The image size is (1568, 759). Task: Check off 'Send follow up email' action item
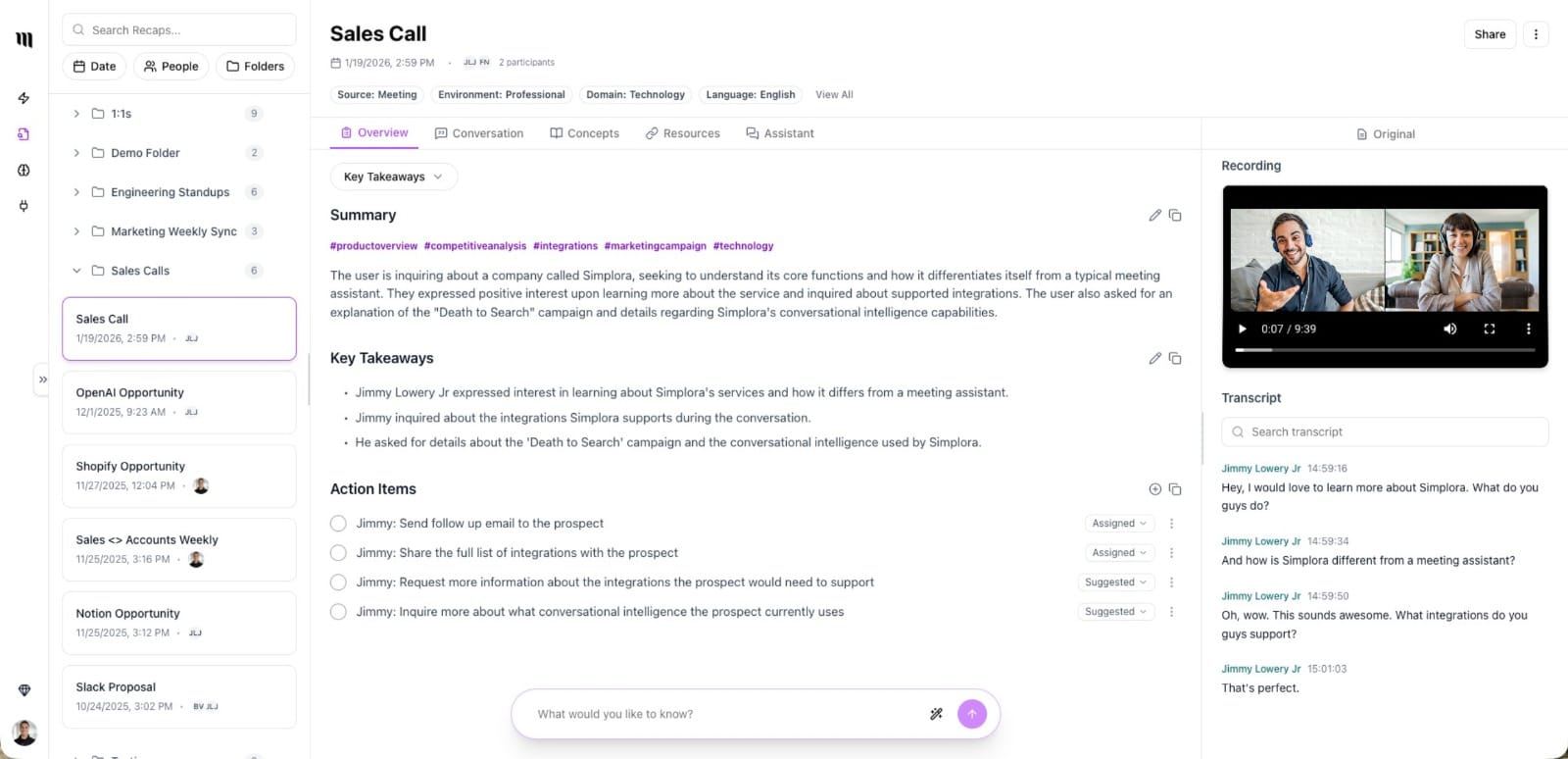pos(338,524)
